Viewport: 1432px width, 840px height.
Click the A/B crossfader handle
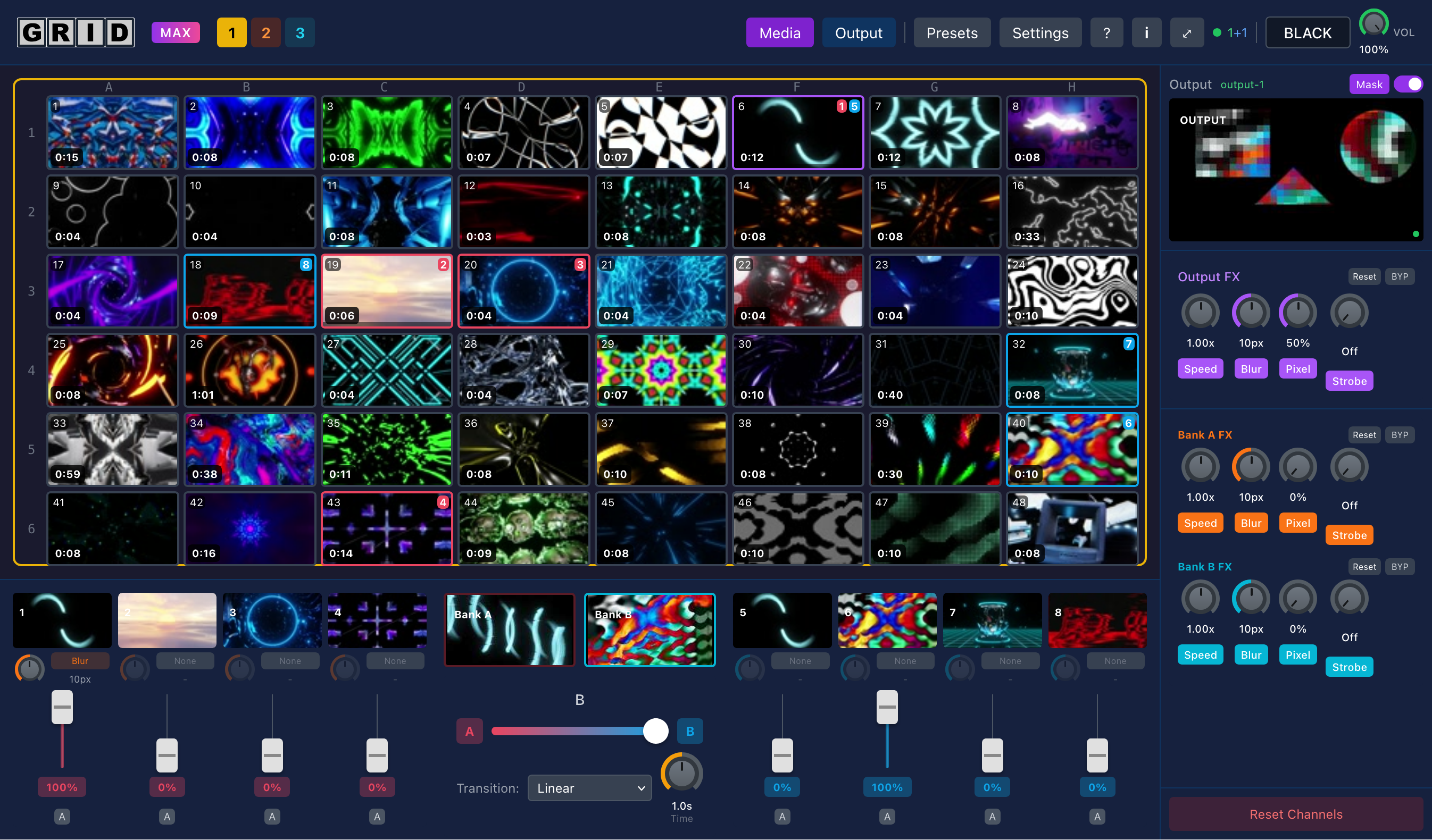656,731
